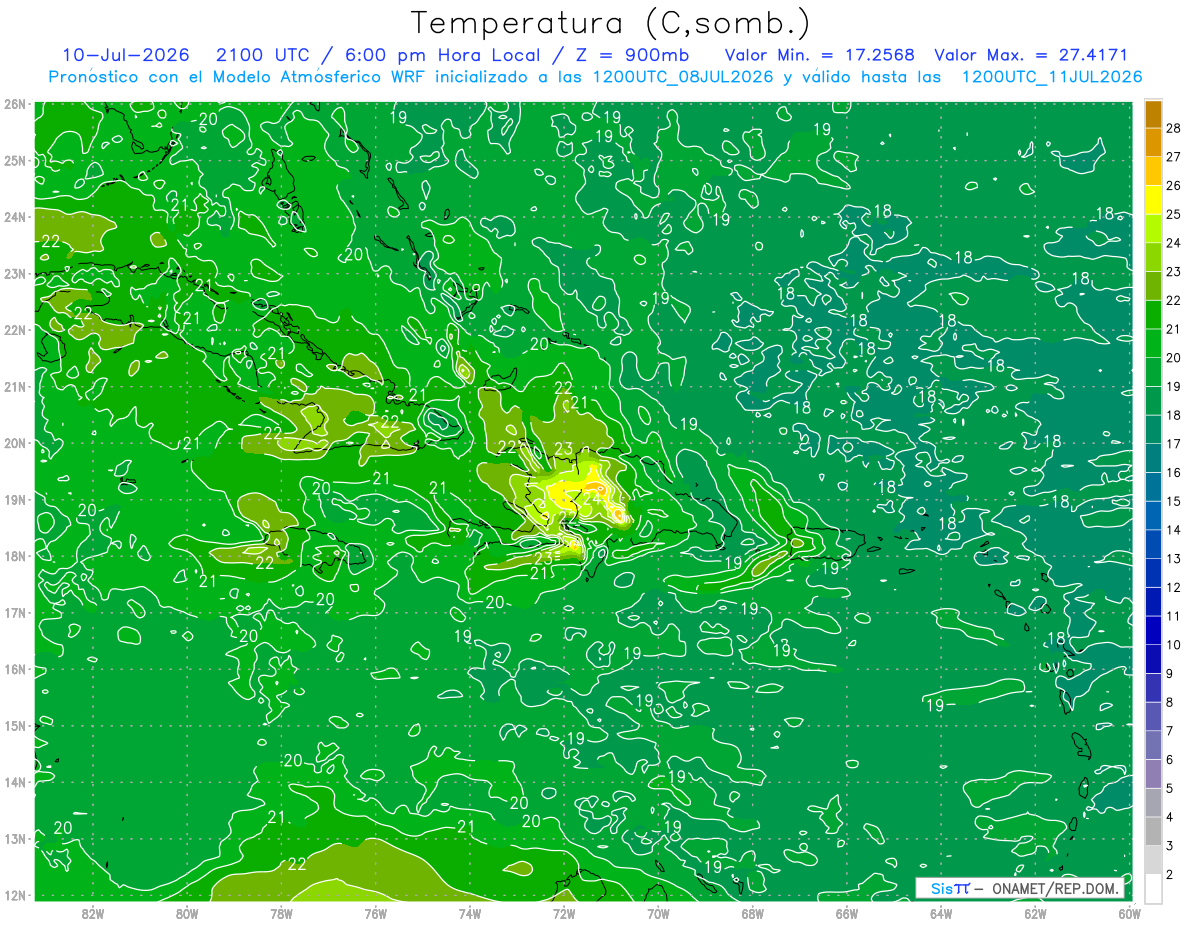Click latitude axis label 16N

tap(14, 669)
